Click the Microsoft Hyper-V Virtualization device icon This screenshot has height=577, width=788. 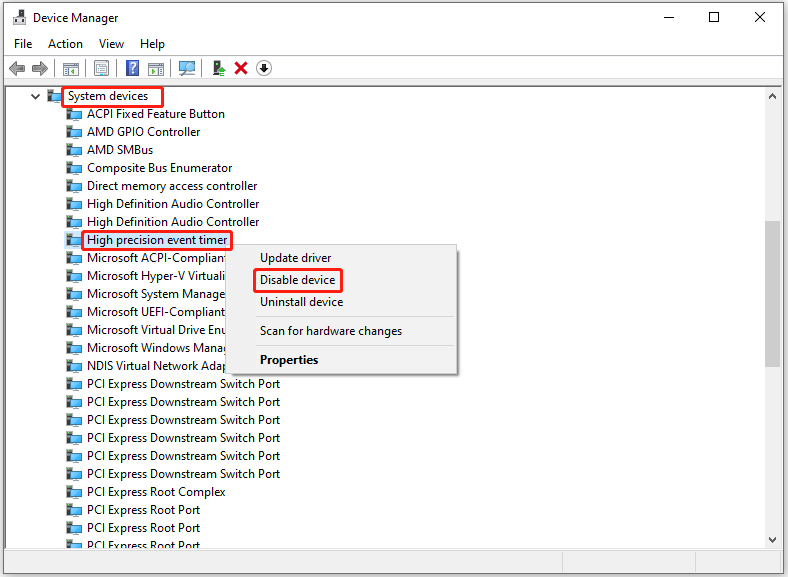click(74, 276)
